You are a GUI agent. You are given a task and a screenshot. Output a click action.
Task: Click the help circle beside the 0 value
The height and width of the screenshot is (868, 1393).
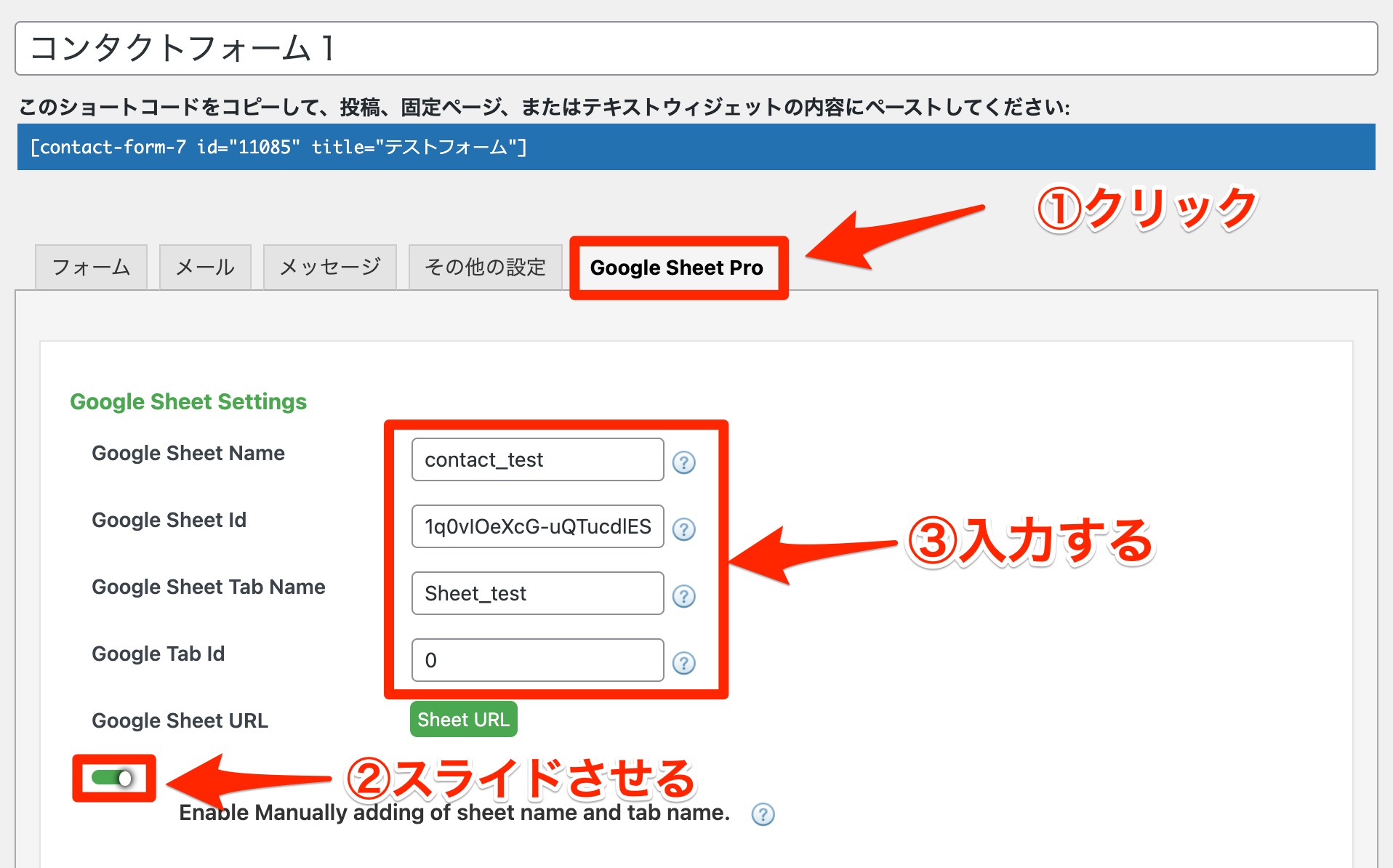(x=684, y=662)
